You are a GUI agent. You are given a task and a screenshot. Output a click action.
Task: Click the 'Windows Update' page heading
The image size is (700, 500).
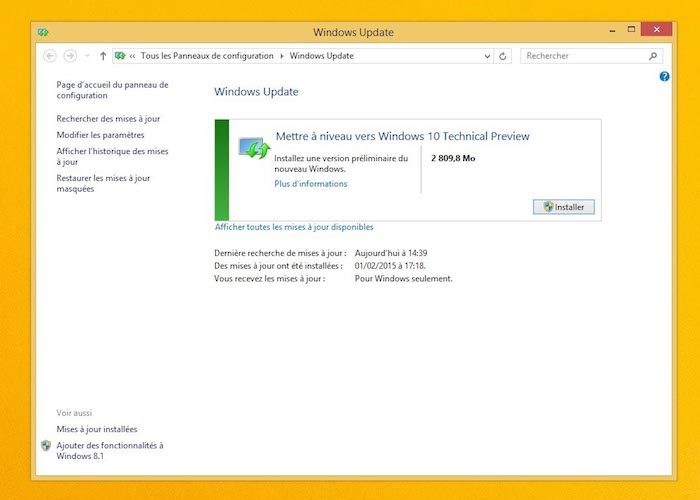pyautogui.click(x=256, y=92)
